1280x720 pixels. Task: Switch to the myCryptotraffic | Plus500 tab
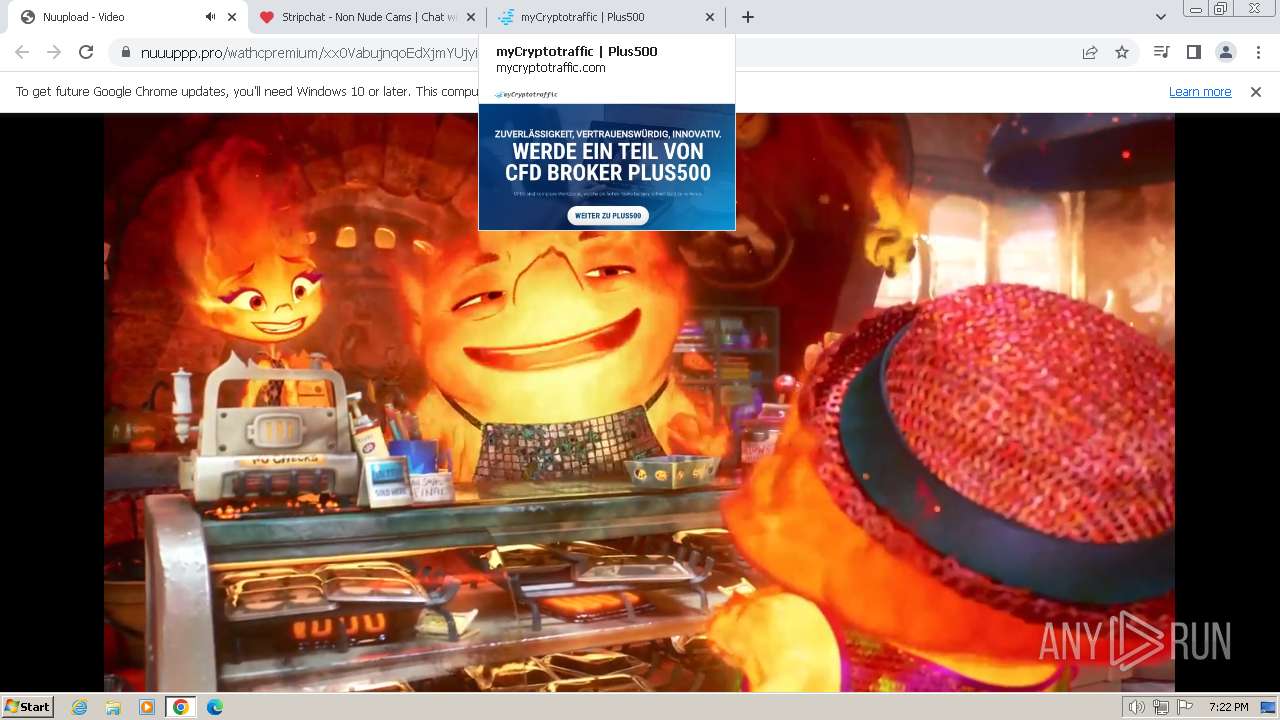(605, 17)
